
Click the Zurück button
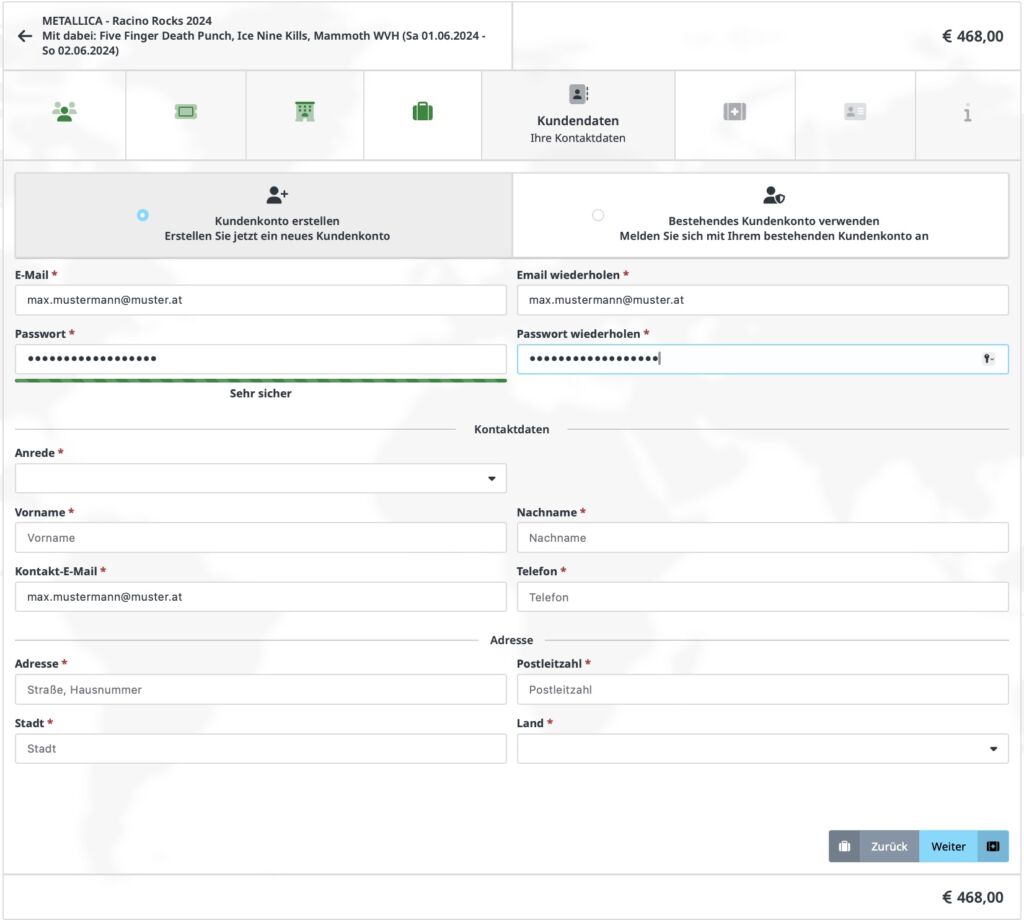[x=888, y=846]
